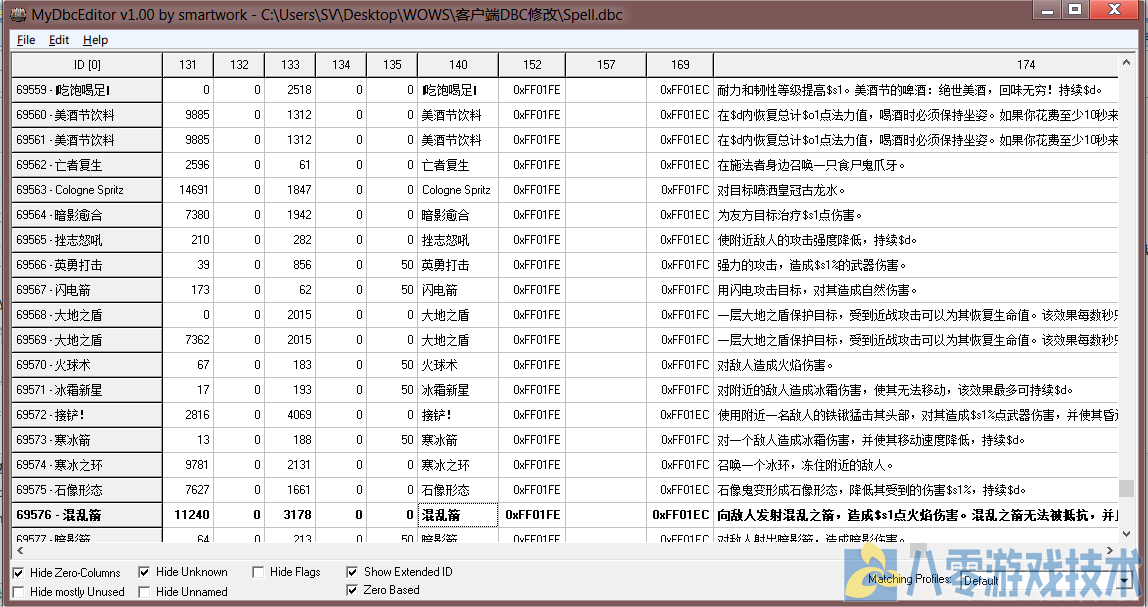Image resolution: width=1148 pixels, height=607 pixels.
Task: Click 0xFF01FE value in 亡者复生 row
Action: click(x=532, y=165)
